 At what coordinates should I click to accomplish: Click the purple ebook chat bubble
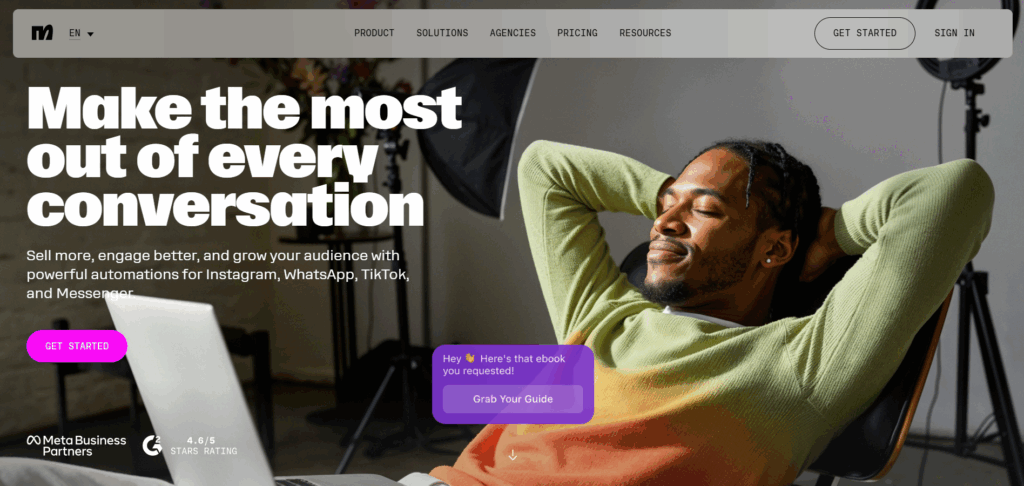click(x=513, y=385)
